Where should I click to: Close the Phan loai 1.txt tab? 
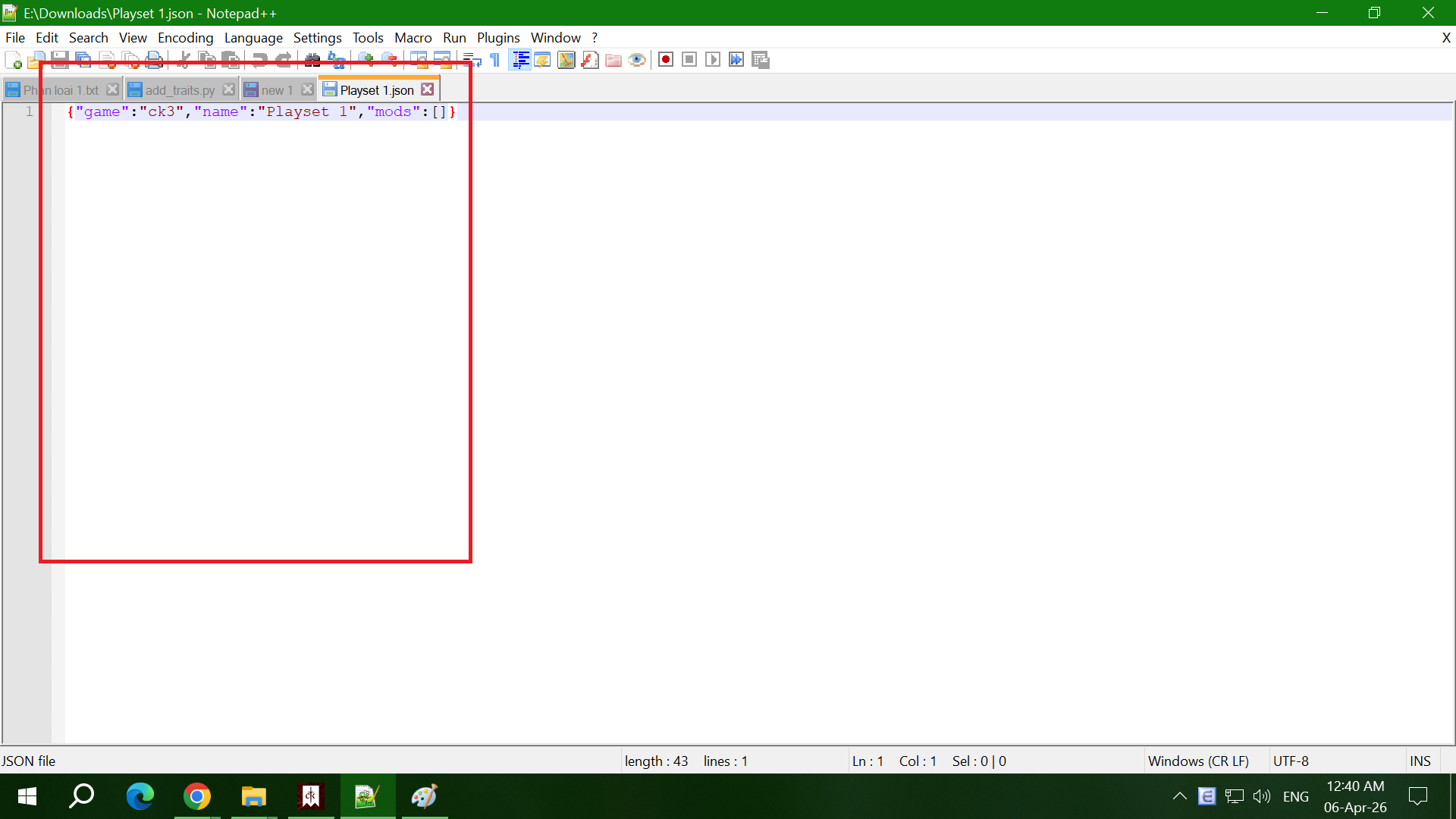tap(112, 89)
